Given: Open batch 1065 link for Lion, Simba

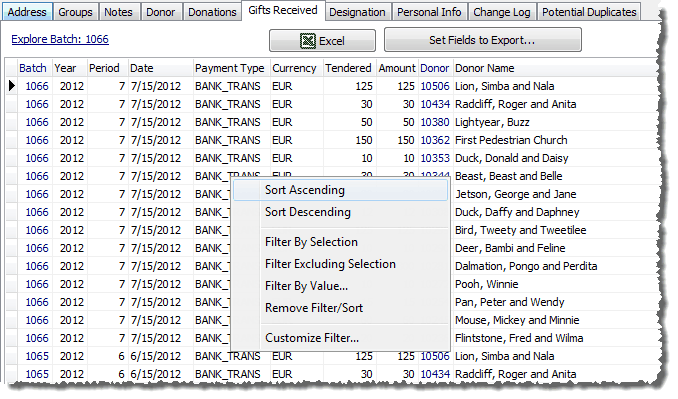Looking at the screenshot, I should tap(37, 356).
